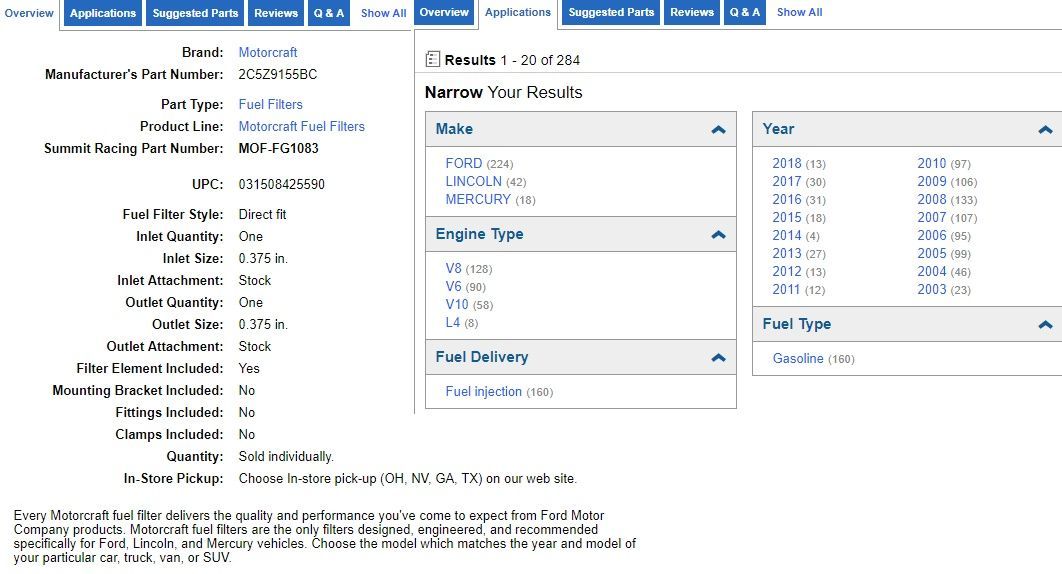Open the left Suggested Parts tab
The height and width of the screenshot is (574, 1062).
point(196,13)
